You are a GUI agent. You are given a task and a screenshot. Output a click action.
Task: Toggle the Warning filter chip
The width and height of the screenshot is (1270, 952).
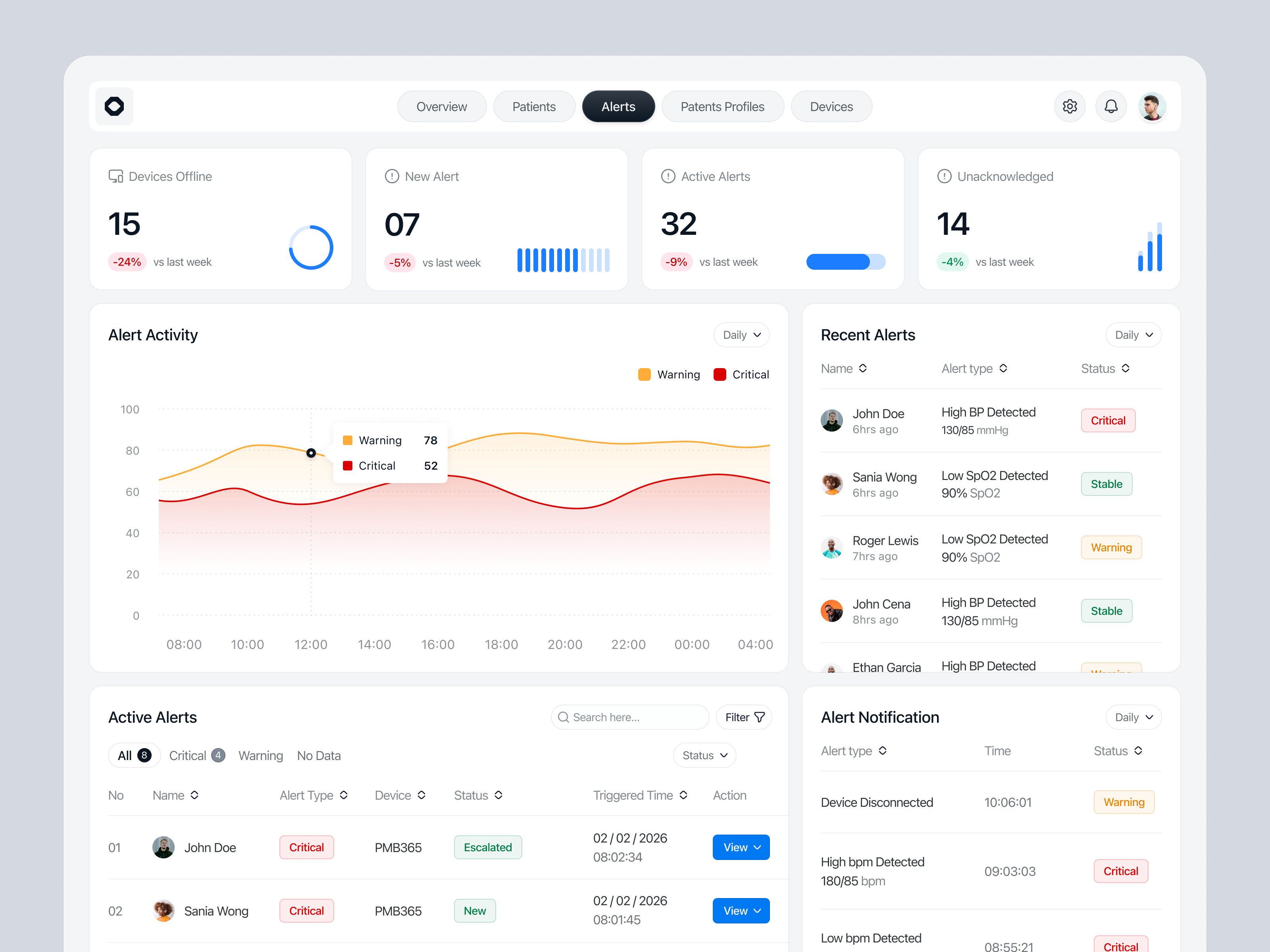tap(261, 755)
